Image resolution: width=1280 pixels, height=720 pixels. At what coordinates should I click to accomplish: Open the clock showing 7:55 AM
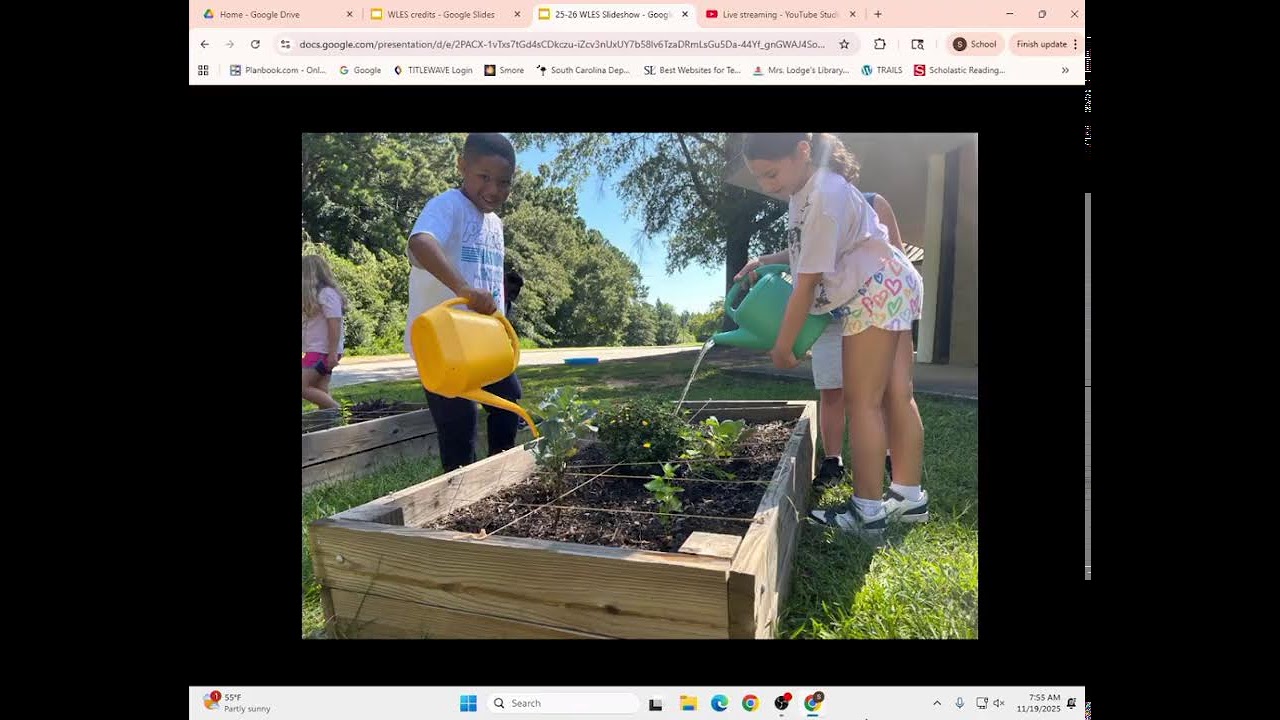[1039, 703]
